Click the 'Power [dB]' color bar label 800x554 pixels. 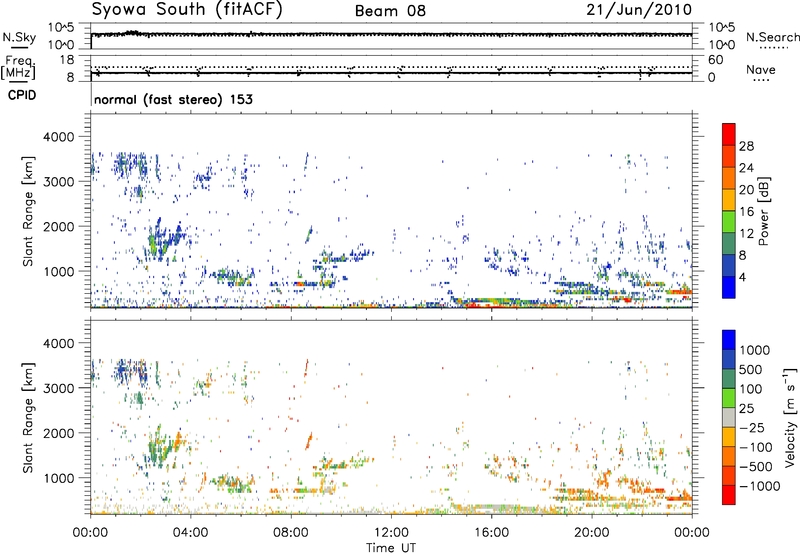[763, 212]
